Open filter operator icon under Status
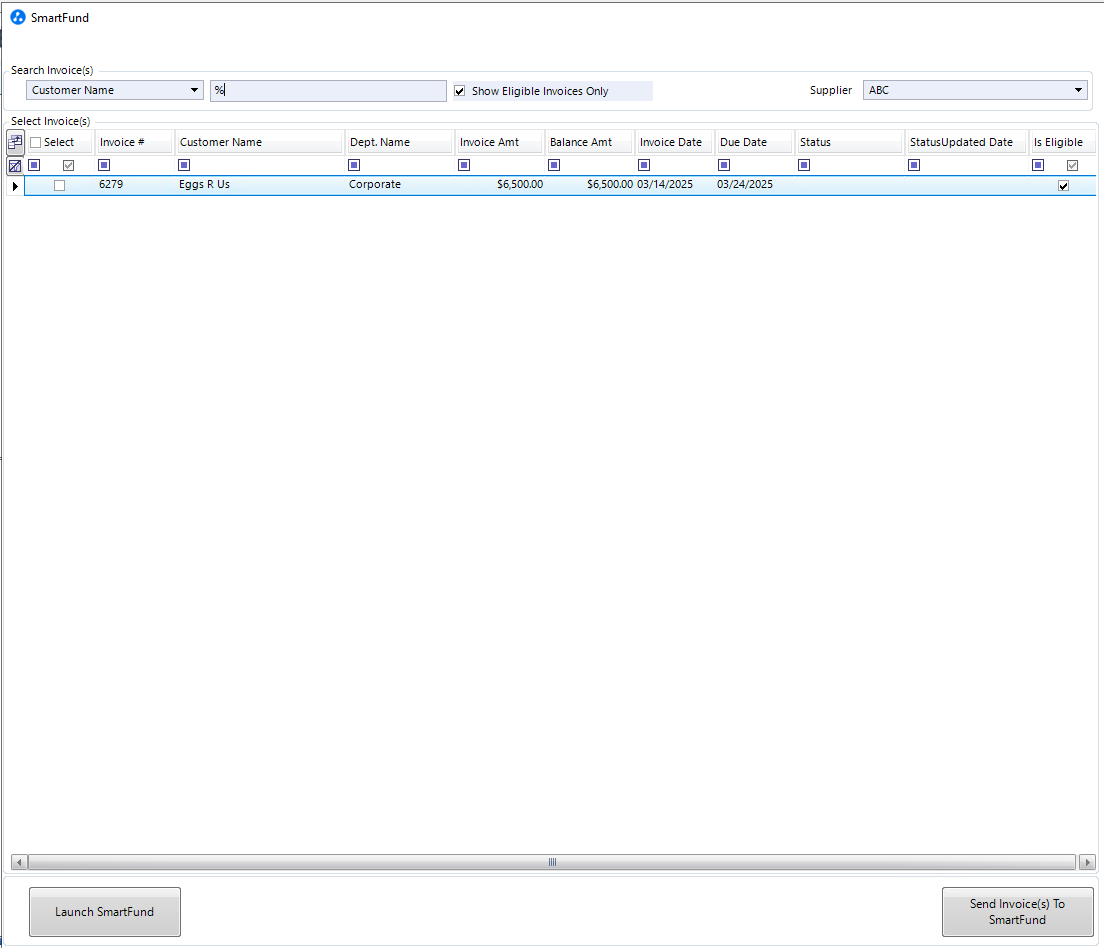 point(804,165)
